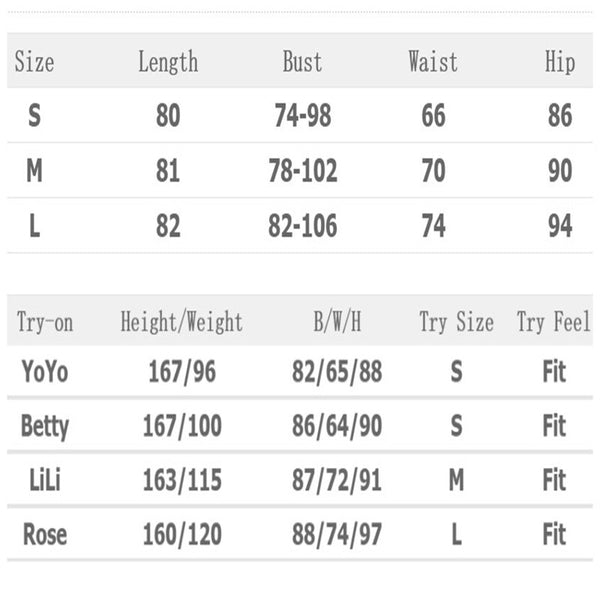Click the Size column header
This screenshot has width=600, height=600.
tap(33, 62)
